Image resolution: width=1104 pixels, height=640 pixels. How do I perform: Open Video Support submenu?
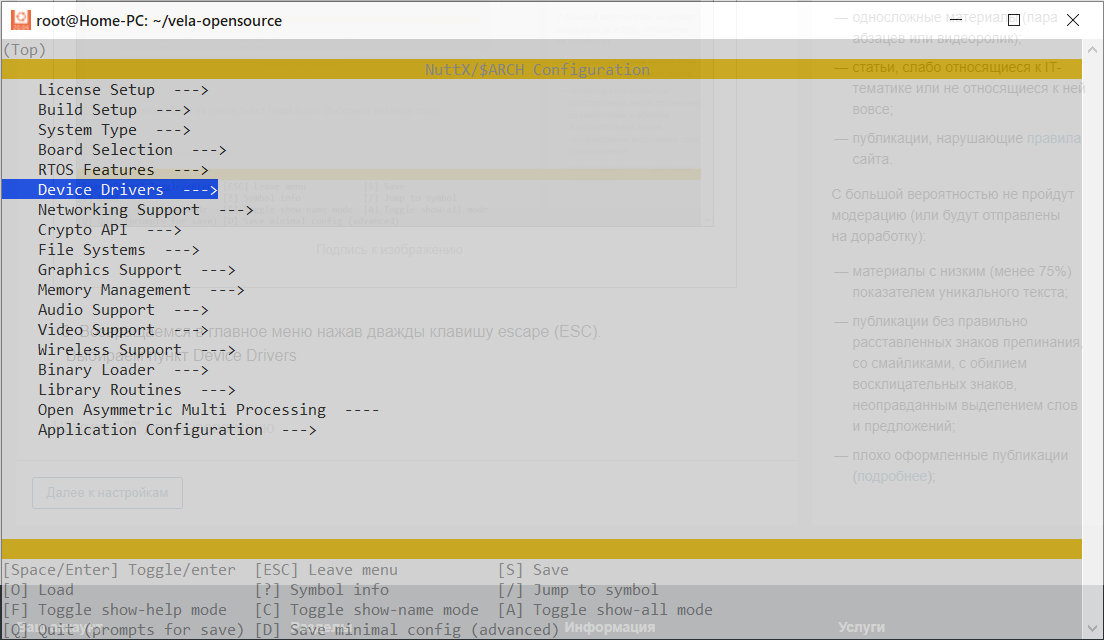pos(123,330)
